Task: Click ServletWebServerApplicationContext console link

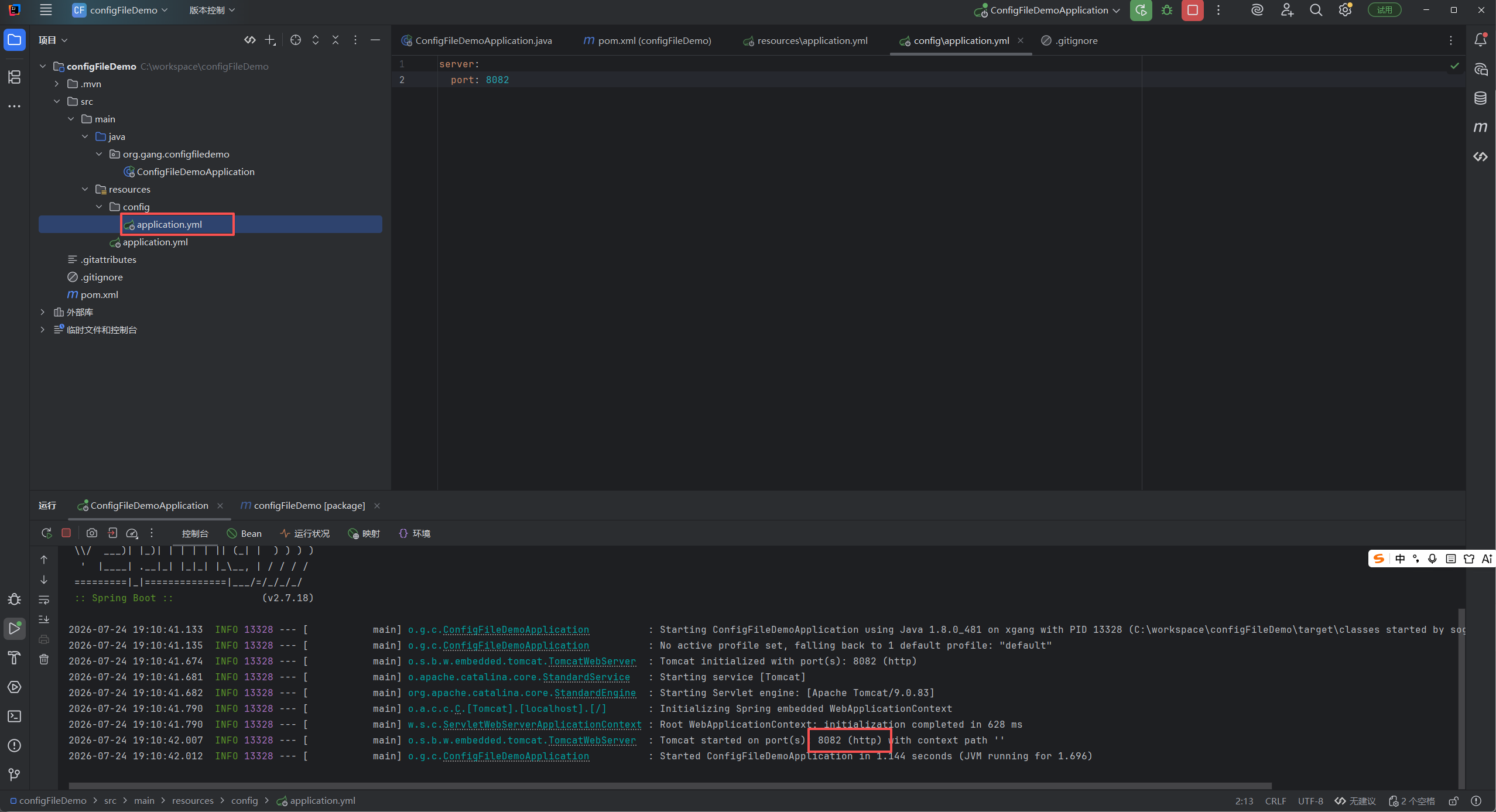Action: 542,724
